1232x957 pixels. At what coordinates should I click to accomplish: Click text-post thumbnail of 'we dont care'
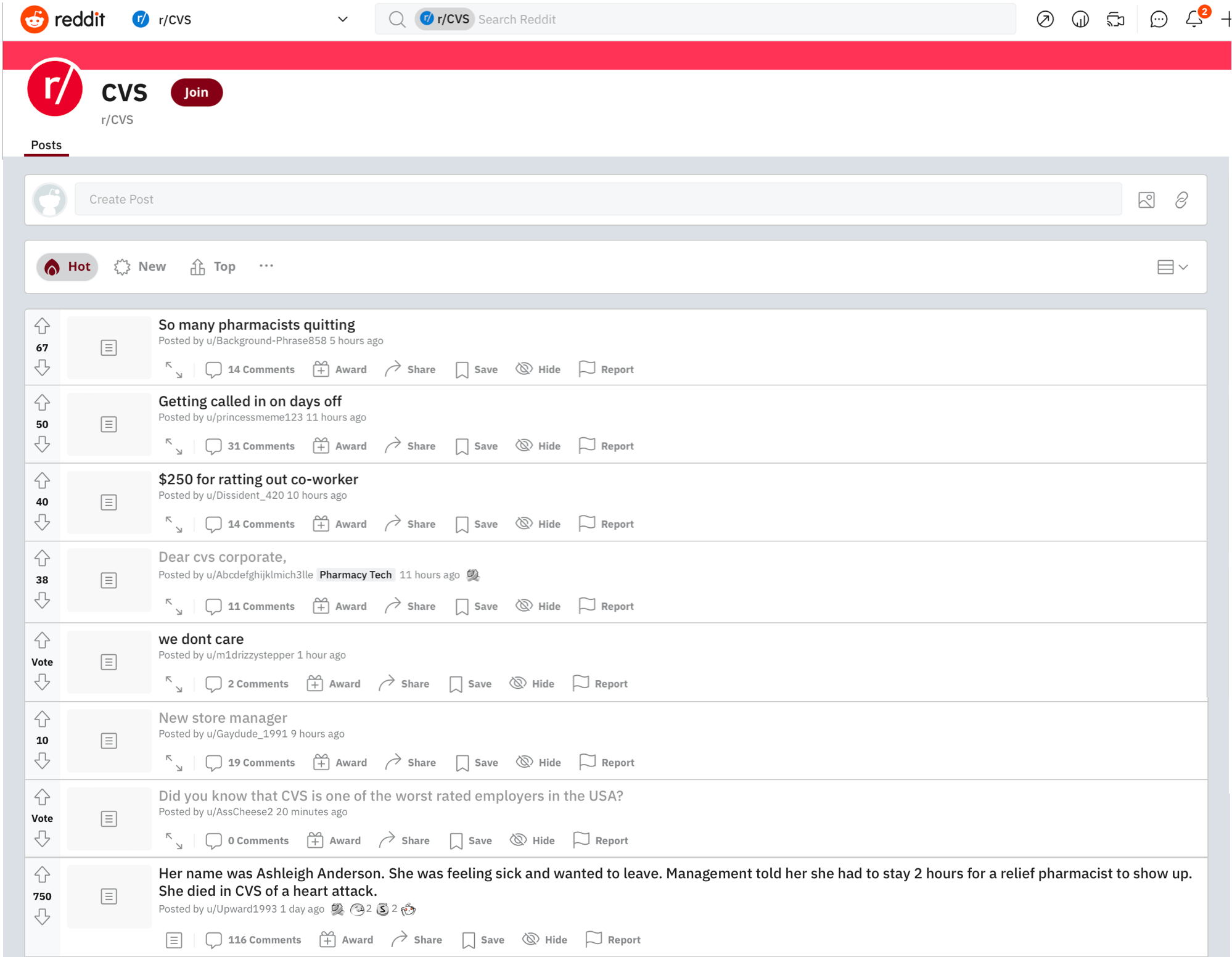click(109, 662)
